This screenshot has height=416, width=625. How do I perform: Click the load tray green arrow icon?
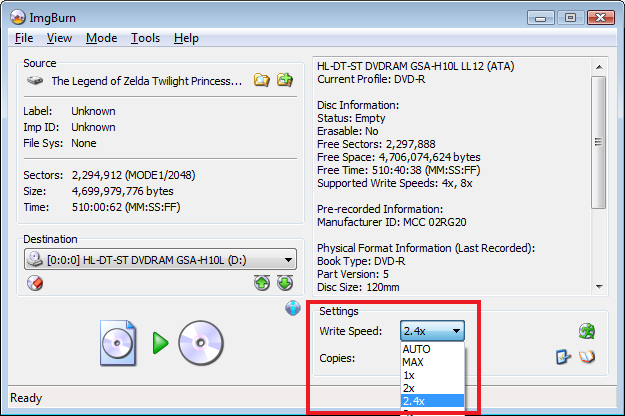coord(263,283)
